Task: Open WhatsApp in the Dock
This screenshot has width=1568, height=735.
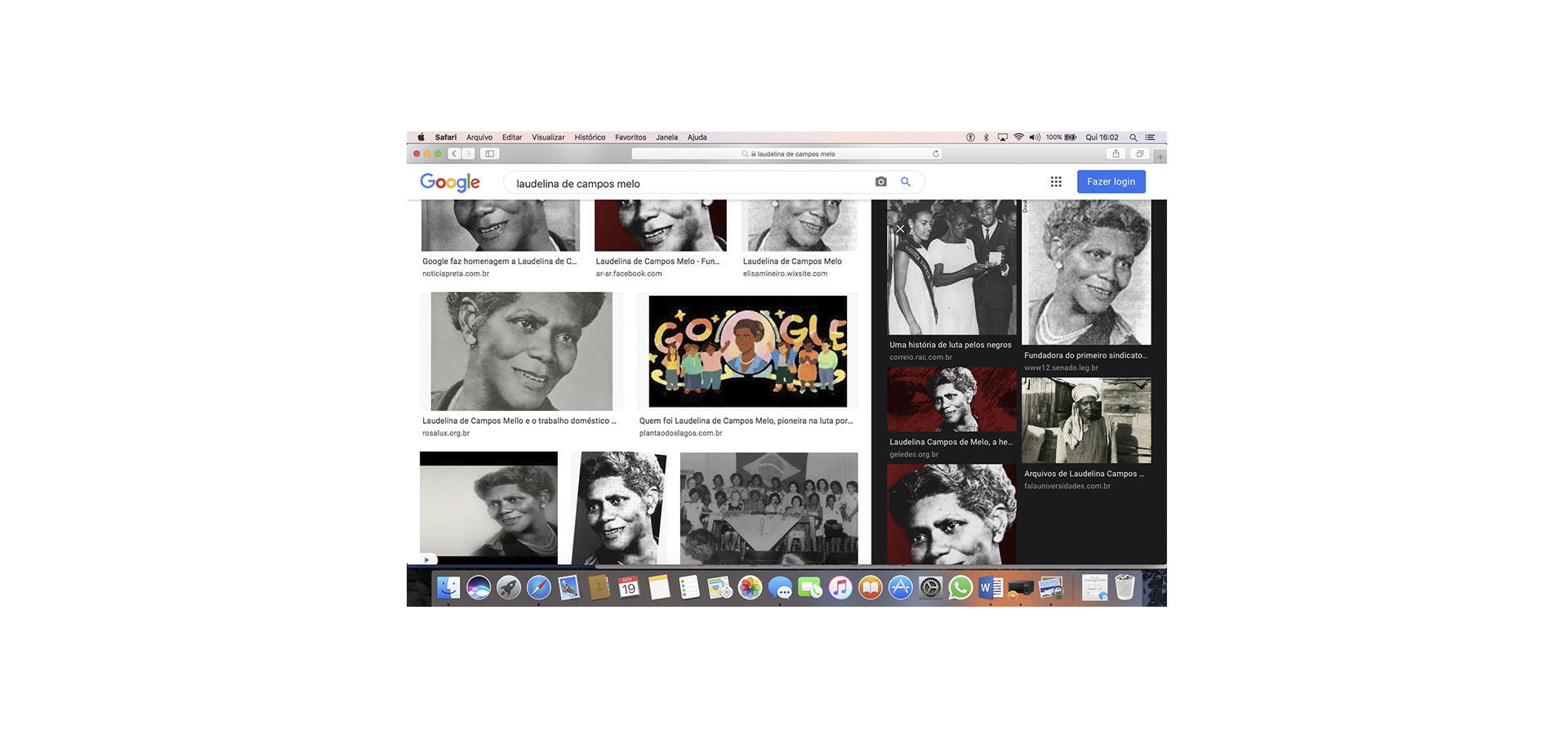Action: [x=960, y=587]
